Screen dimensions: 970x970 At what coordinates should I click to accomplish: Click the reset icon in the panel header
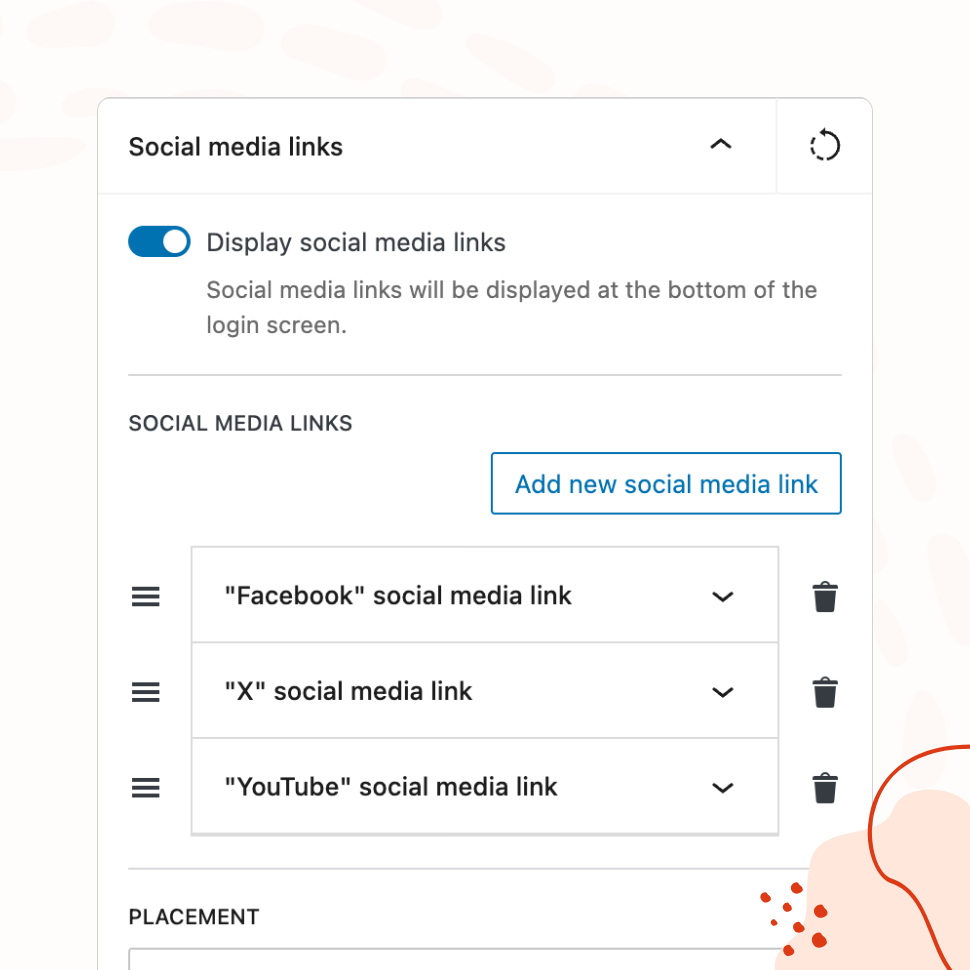click(824, 146)
